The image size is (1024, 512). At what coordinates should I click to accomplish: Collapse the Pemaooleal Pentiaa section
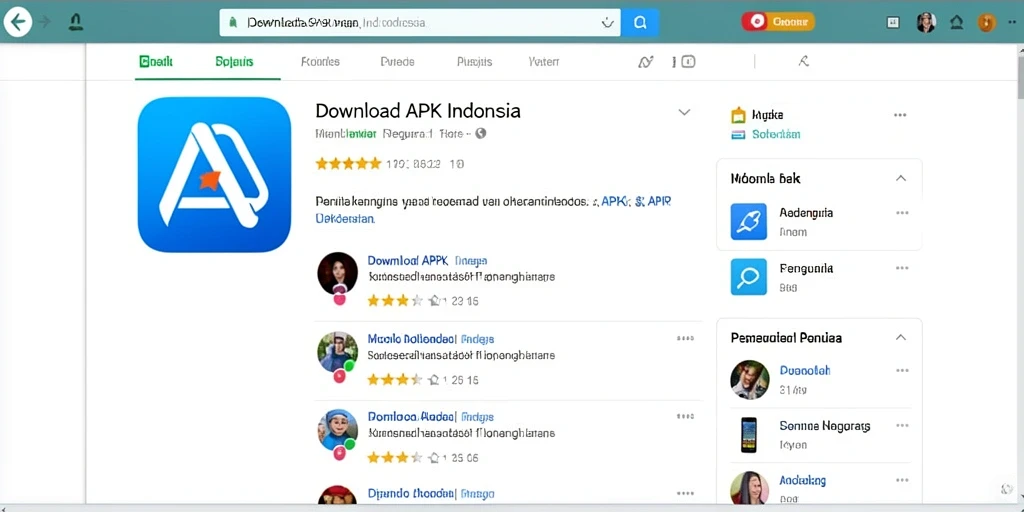tap(901, 338)
